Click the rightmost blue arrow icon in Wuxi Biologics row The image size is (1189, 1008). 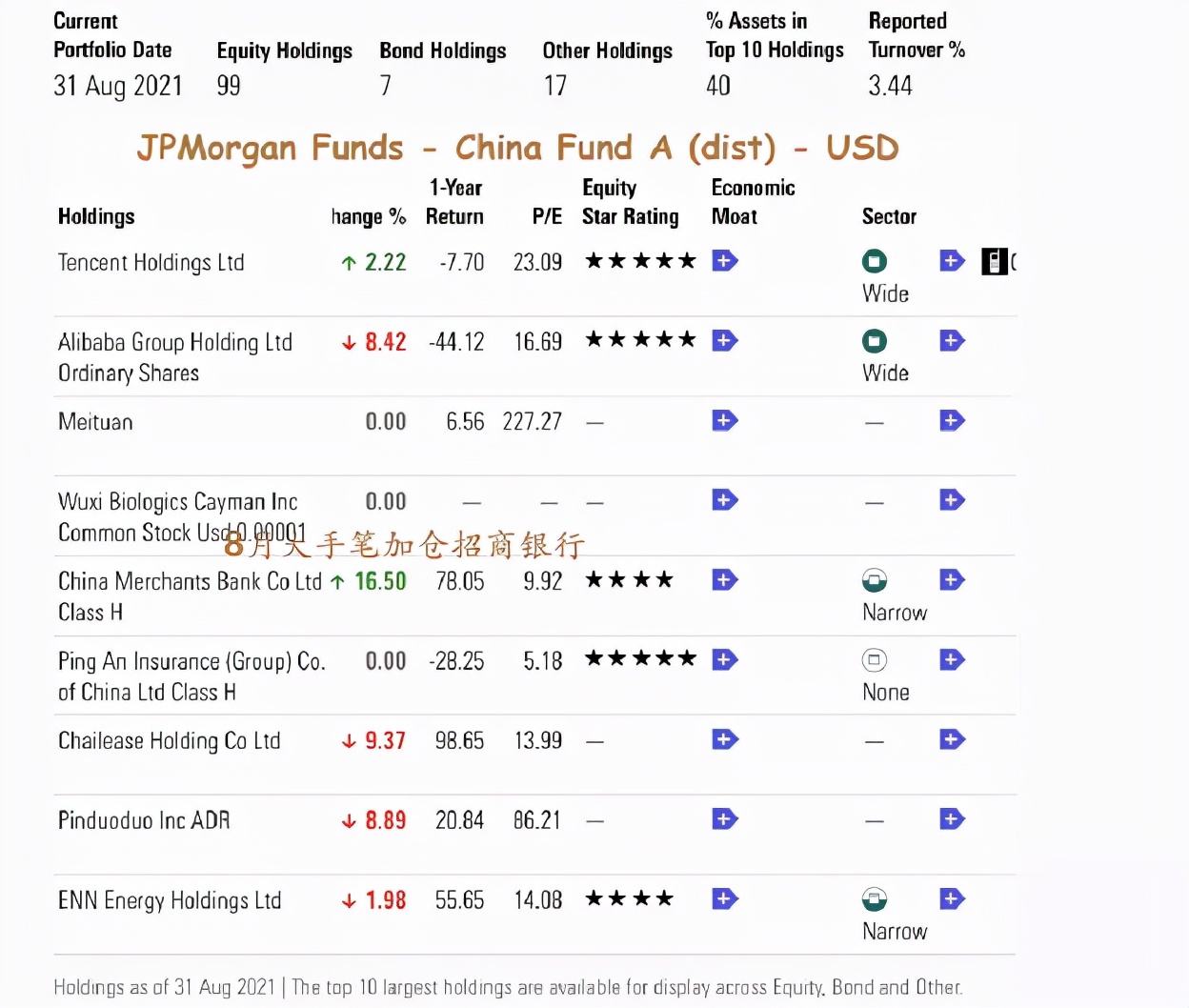pyautogui.click(x=952, y=500)
